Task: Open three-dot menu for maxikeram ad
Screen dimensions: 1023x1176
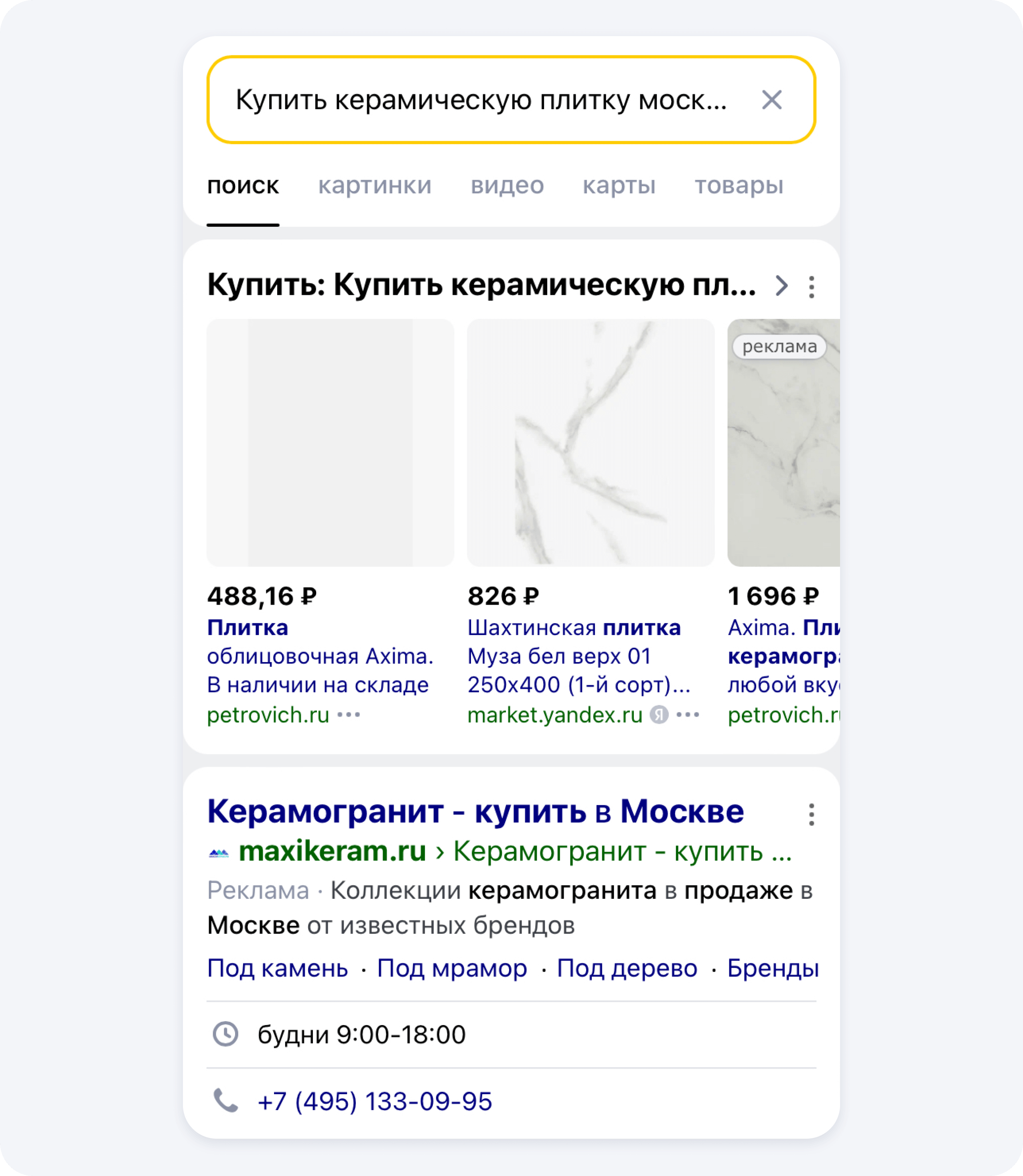Action: [x=811, y=814]
